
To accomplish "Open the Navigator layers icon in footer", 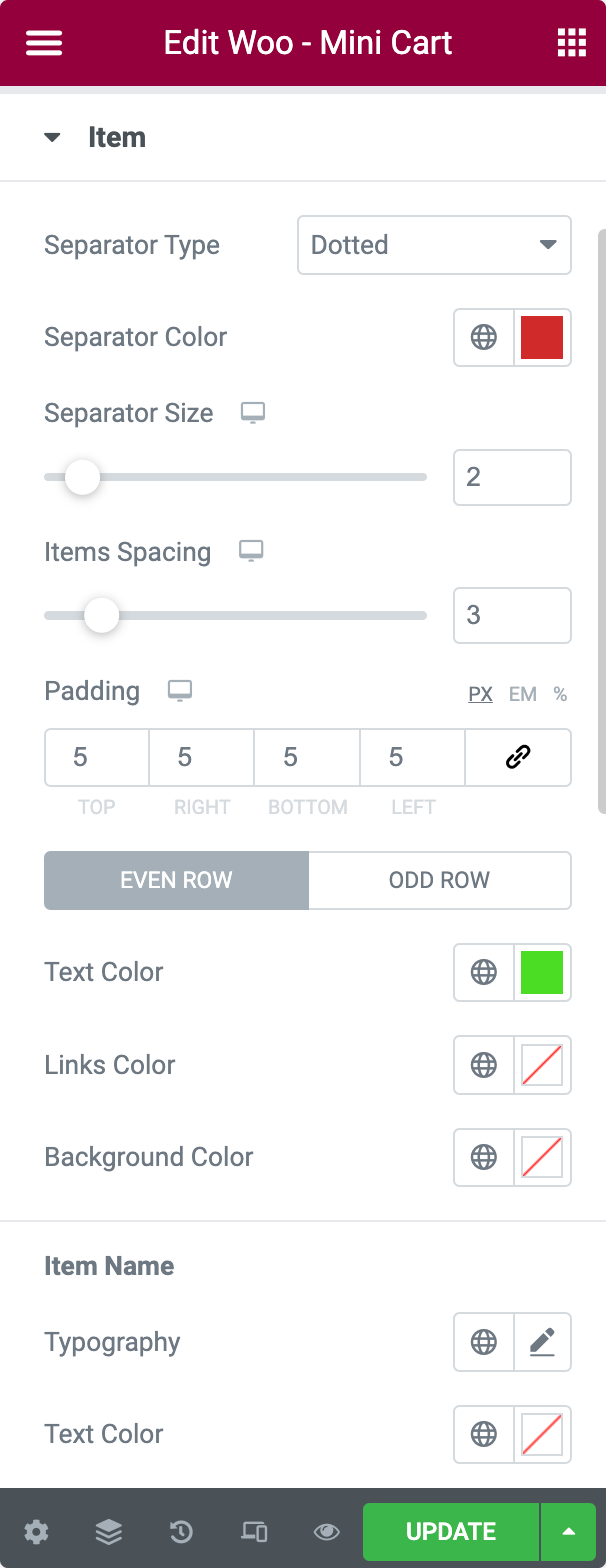I will pos(108,1531).
